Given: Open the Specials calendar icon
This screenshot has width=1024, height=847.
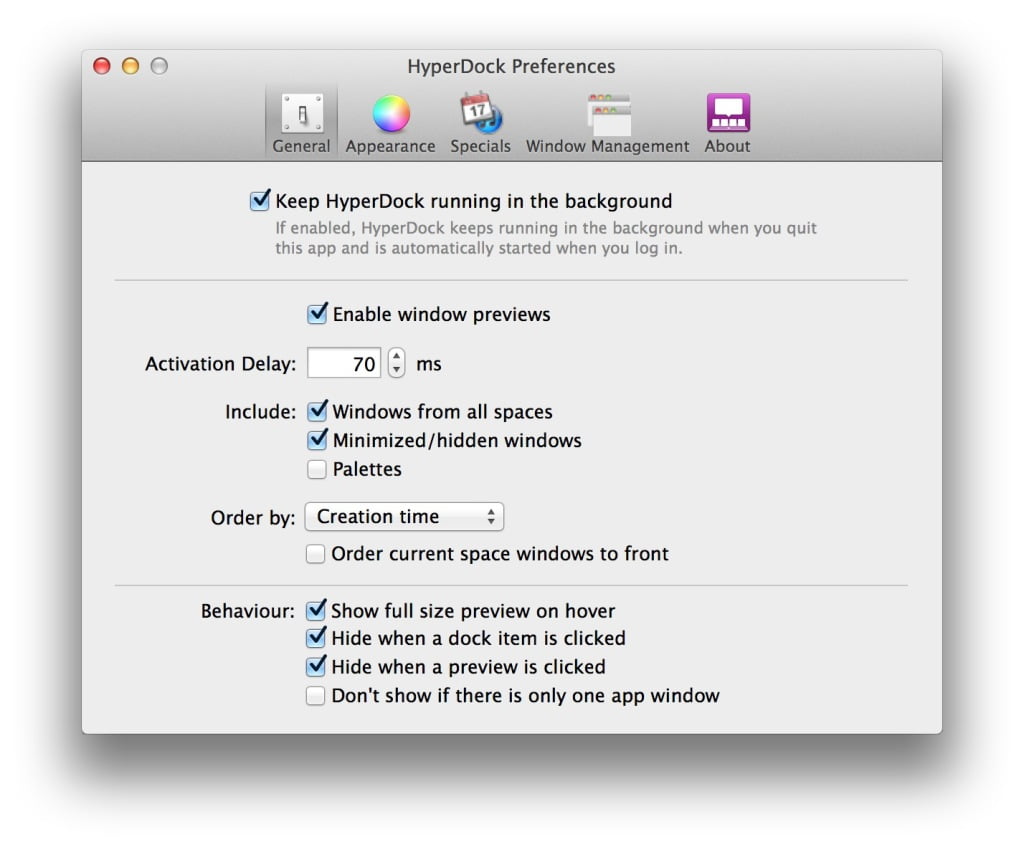Looking at the screenshot, I should click(481, 112).
